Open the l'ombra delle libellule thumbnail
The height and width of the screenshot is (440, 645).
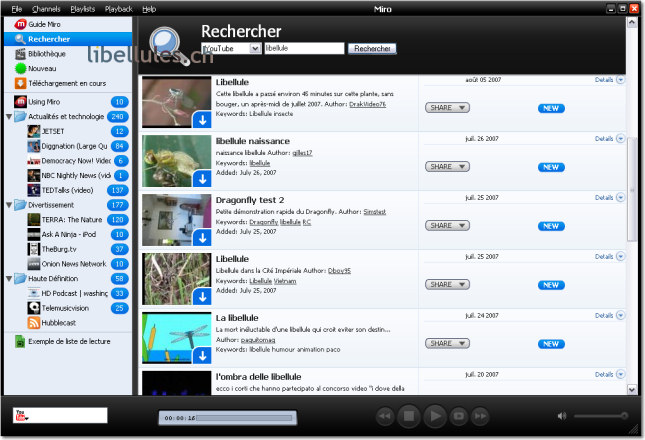coord(176,383)
